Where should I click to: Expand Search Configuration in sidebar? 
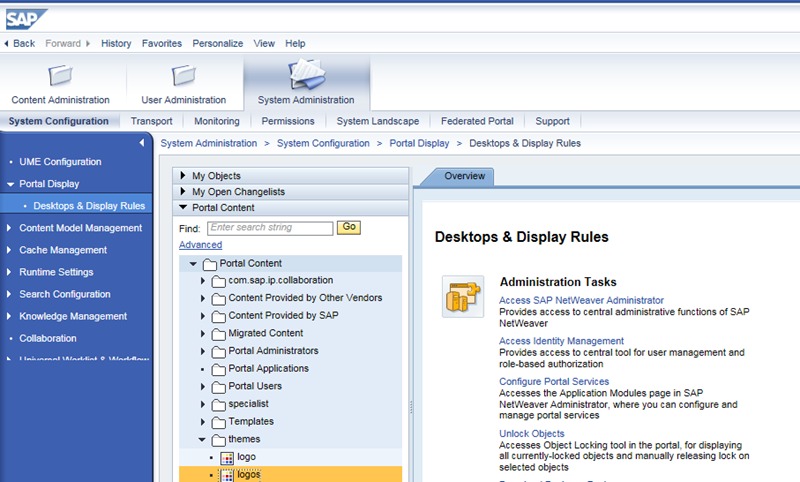click(x=9, y=294)
